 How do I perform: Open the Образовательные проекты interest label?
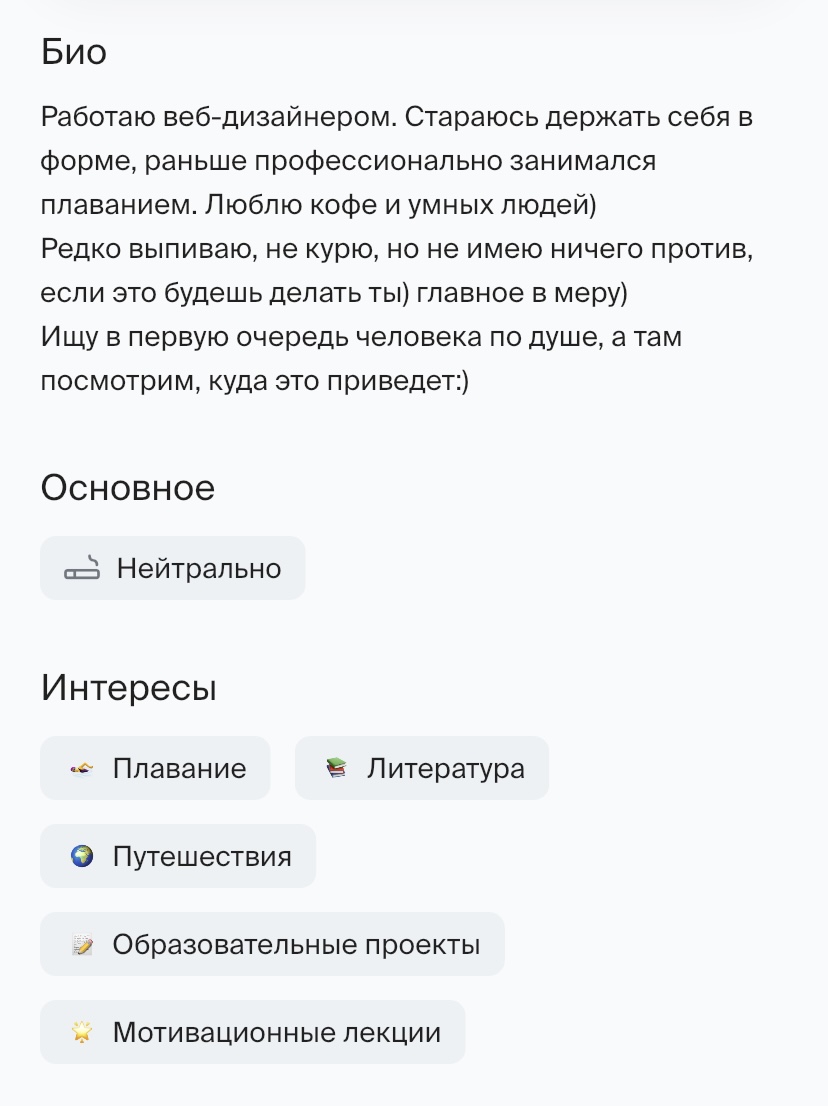point(296,944)
